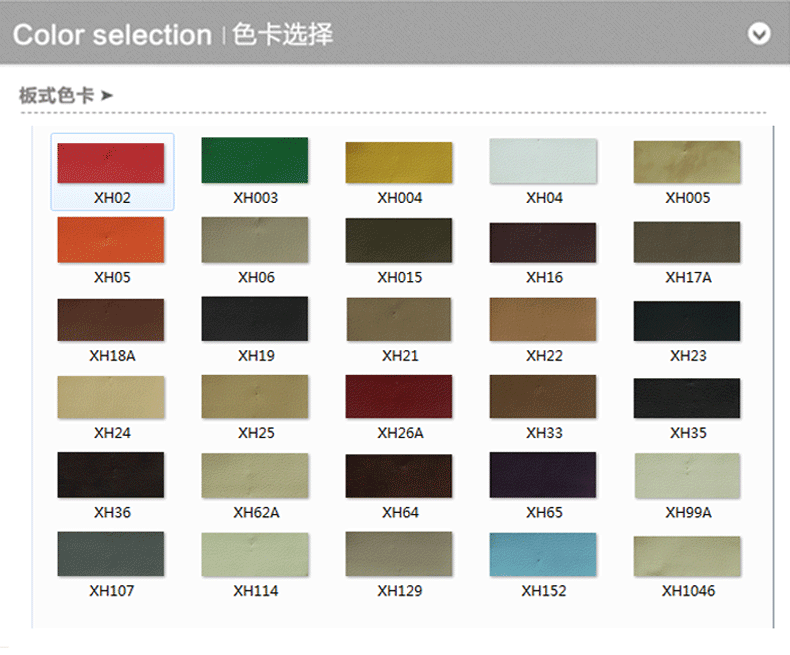Screen dimensions: 790x655
Task: Select the black XH35 swatch
Action: point(687,398)
